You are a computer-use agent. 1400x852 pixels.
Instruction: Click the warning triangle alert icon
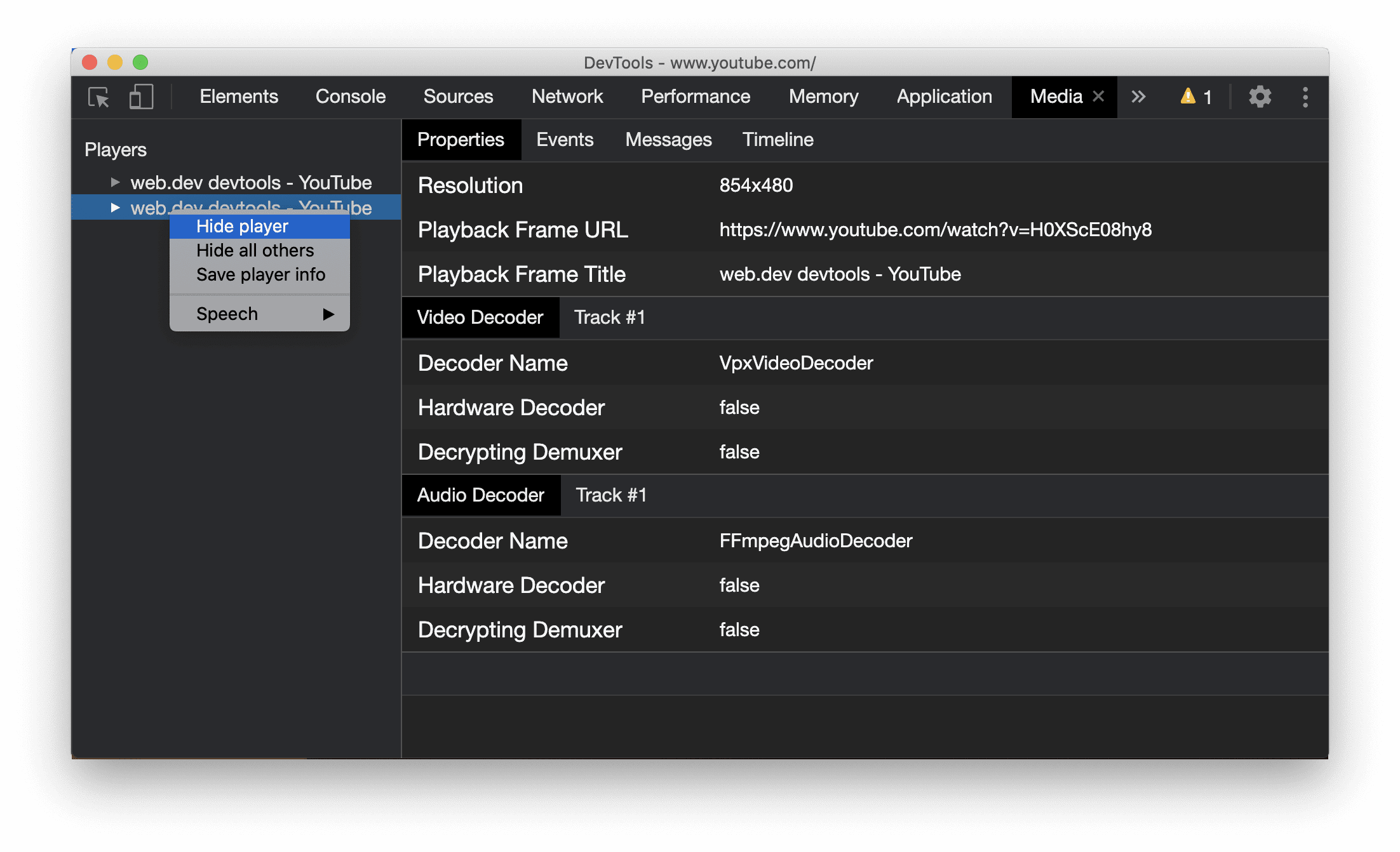pyautogui.click(x=1189, y=97)
